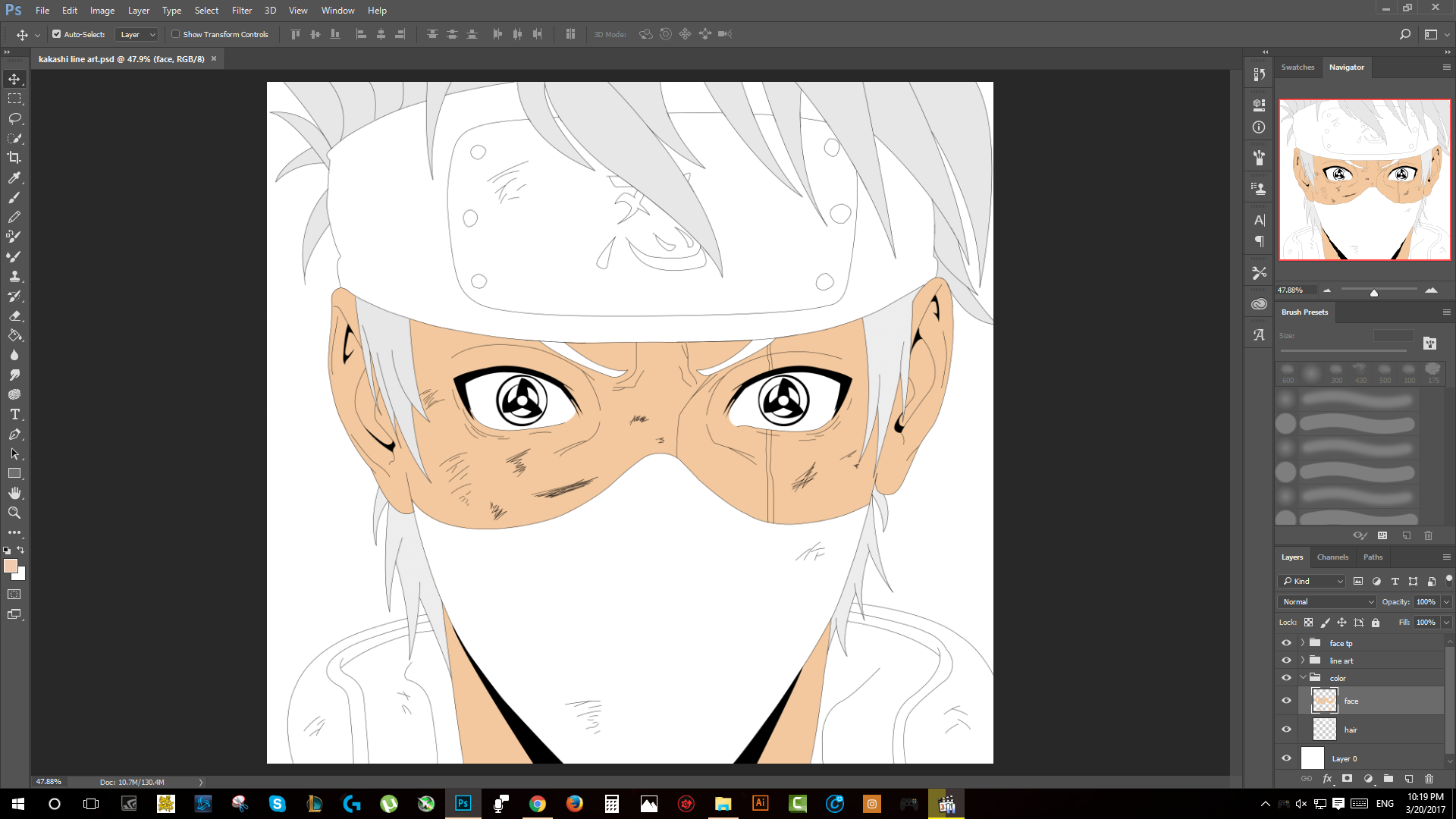This screenshot has height=819, width=1456.
Task: Delete layer trash icon in Layers panel
Action: click(x=1429, y=779)
